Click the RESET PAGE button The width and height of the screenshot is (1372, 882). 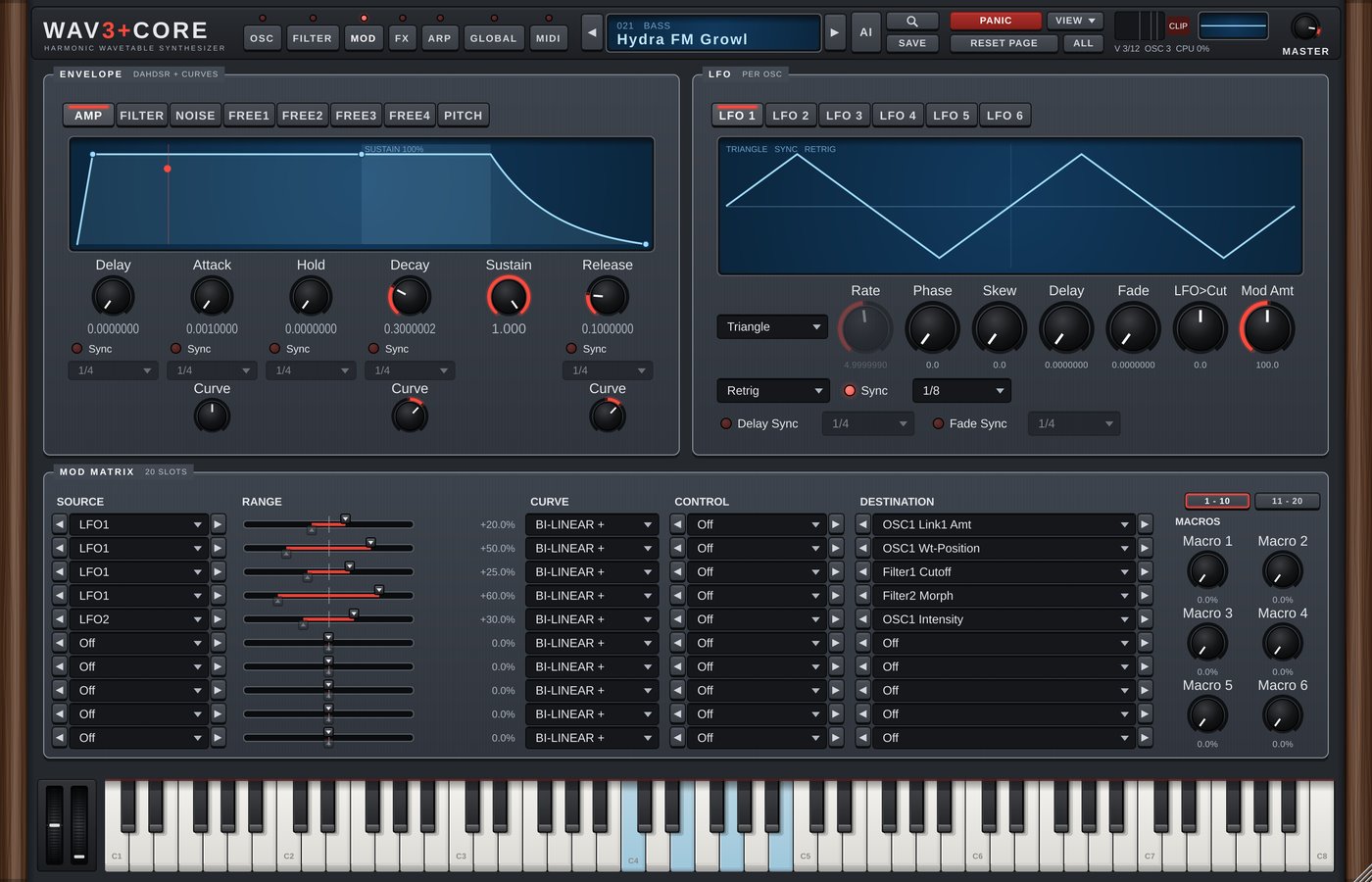[x=1004, y=43]
